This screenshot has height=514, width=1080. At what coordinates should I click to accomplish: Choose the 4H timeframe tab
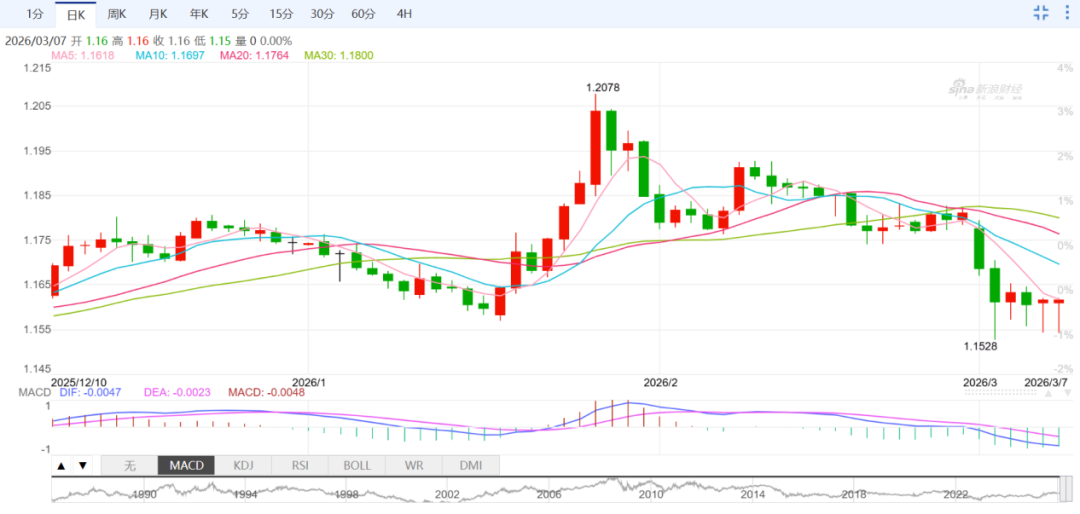coord(404,14)
